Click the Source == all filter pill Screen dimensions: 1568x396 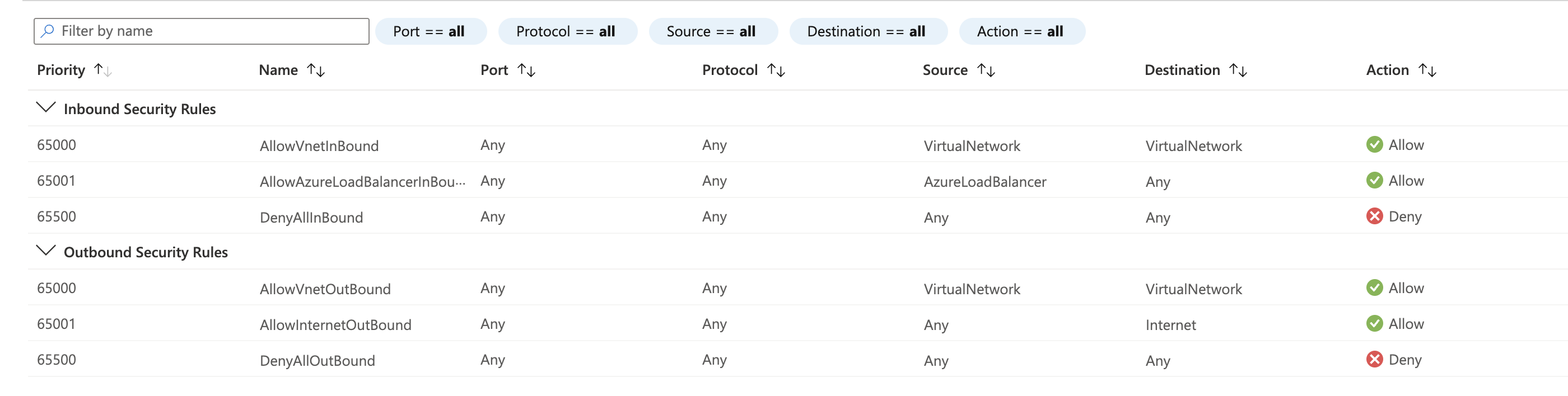[x=713, y=31]
